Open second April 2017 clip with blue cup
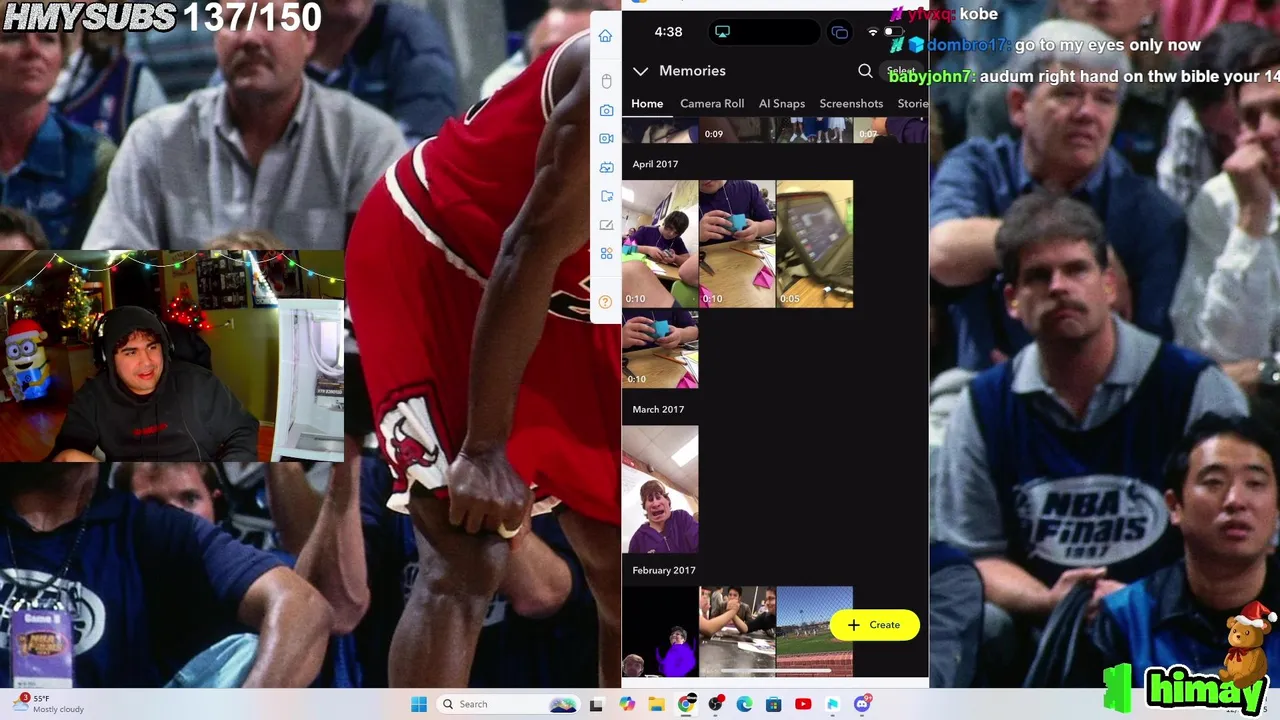The width and height of the screenshot is (1280, 720). tap(737, 243)
